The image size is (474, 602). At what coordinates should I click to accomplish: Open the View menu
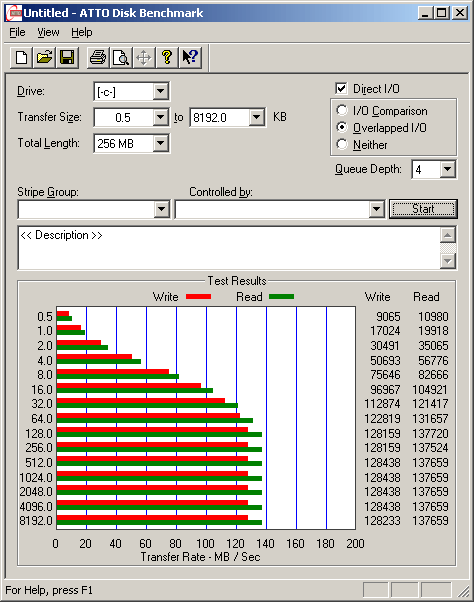point(48,33)
